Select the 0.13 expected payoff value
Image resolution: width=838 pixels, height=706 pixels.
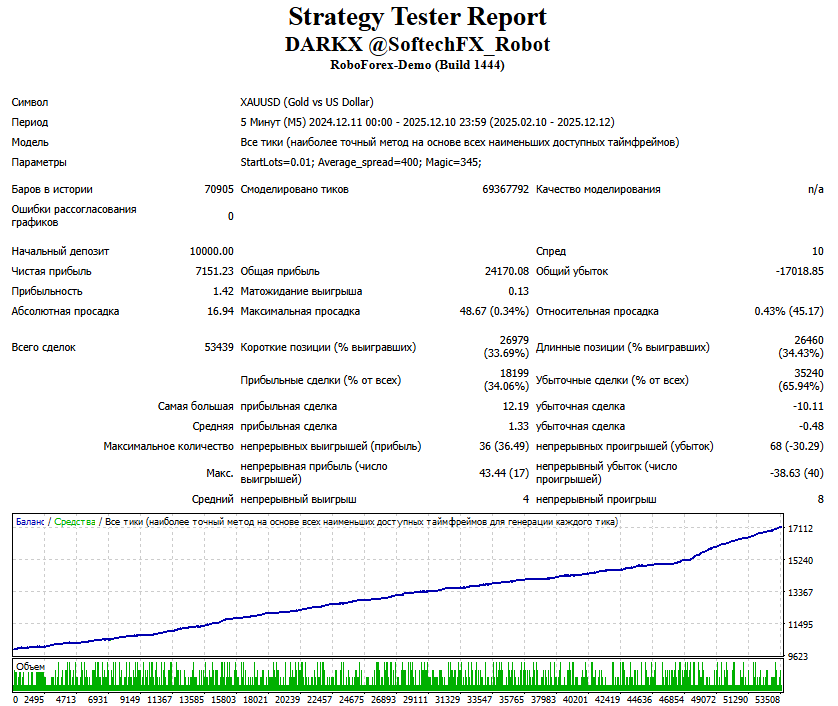coord(518,291)
